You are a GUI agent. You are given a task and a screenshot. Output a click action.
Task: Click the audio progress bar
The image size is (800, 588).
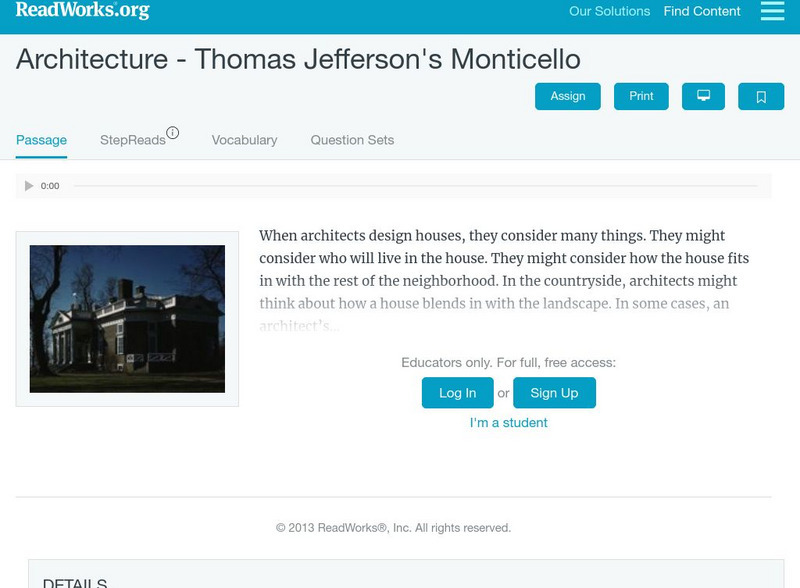tap(420, 186)
